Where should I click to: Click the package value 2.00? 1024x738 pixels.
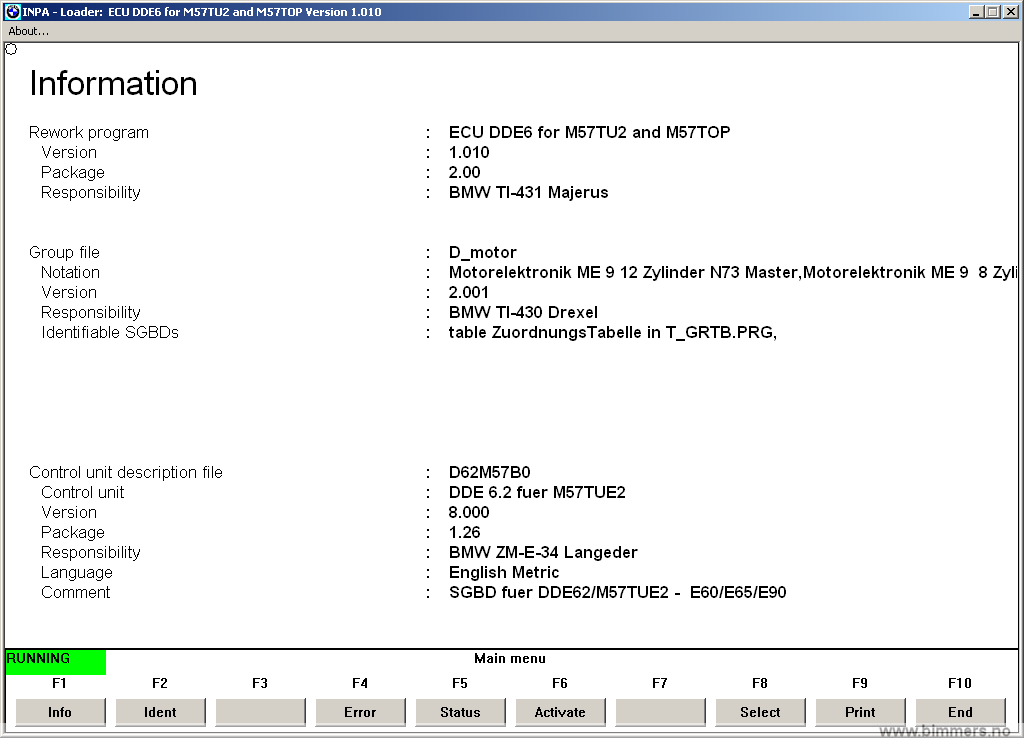click(x=464, y=172)
